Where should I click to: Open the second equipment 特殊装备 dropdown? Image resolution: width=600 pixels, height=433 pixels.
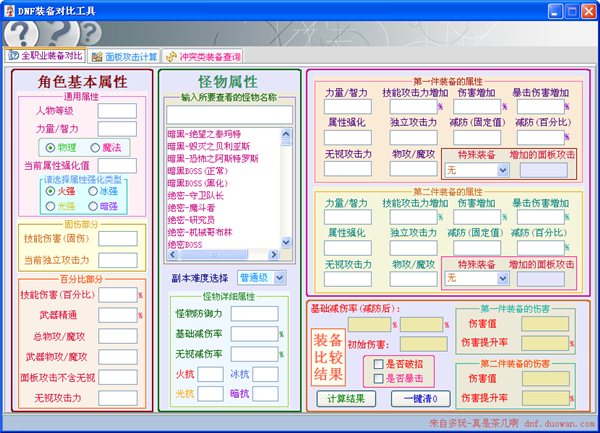coord(503,278)
